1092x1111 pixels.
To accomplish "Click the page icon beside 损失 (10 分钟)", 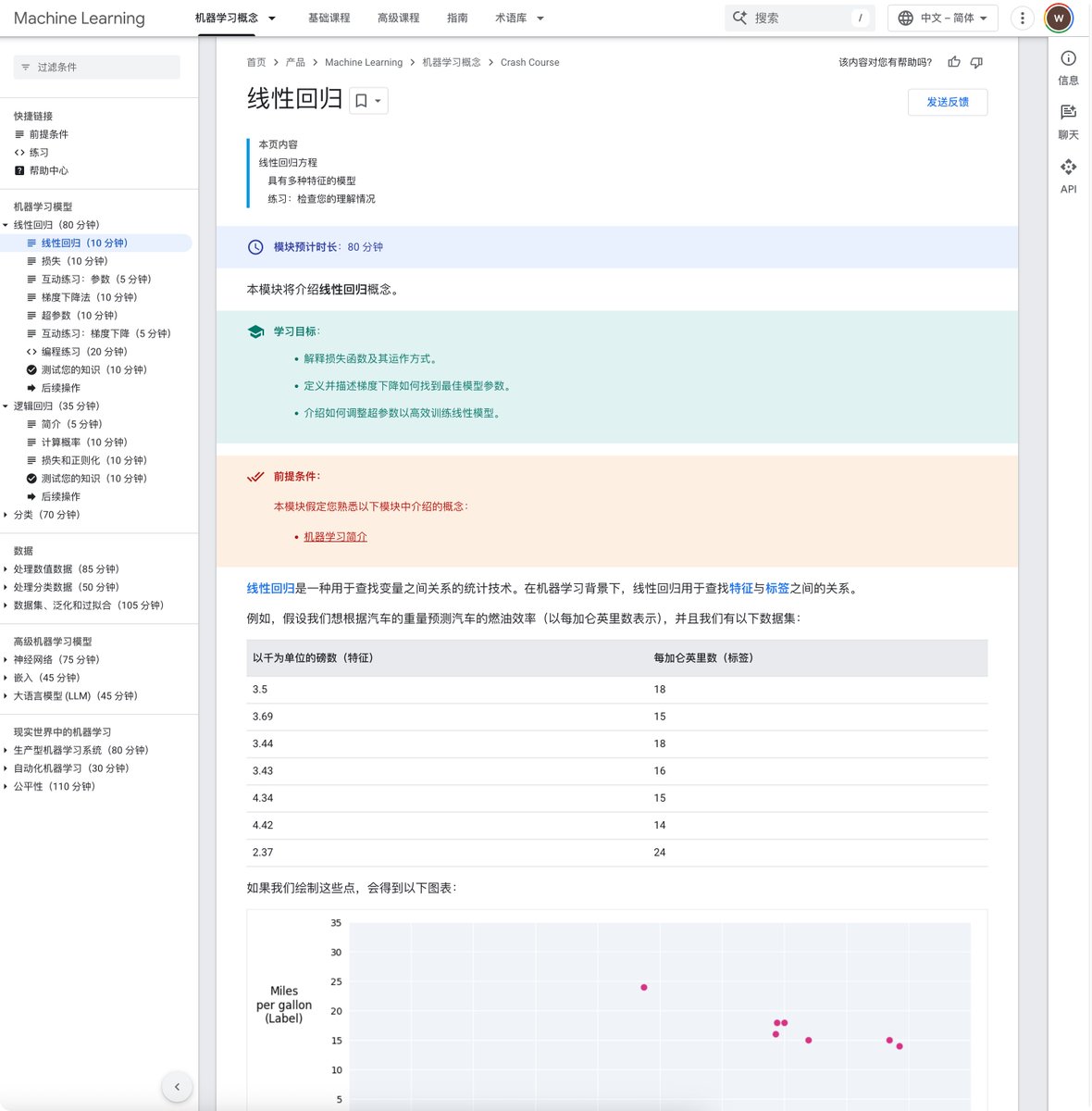I will coord(32,261).
